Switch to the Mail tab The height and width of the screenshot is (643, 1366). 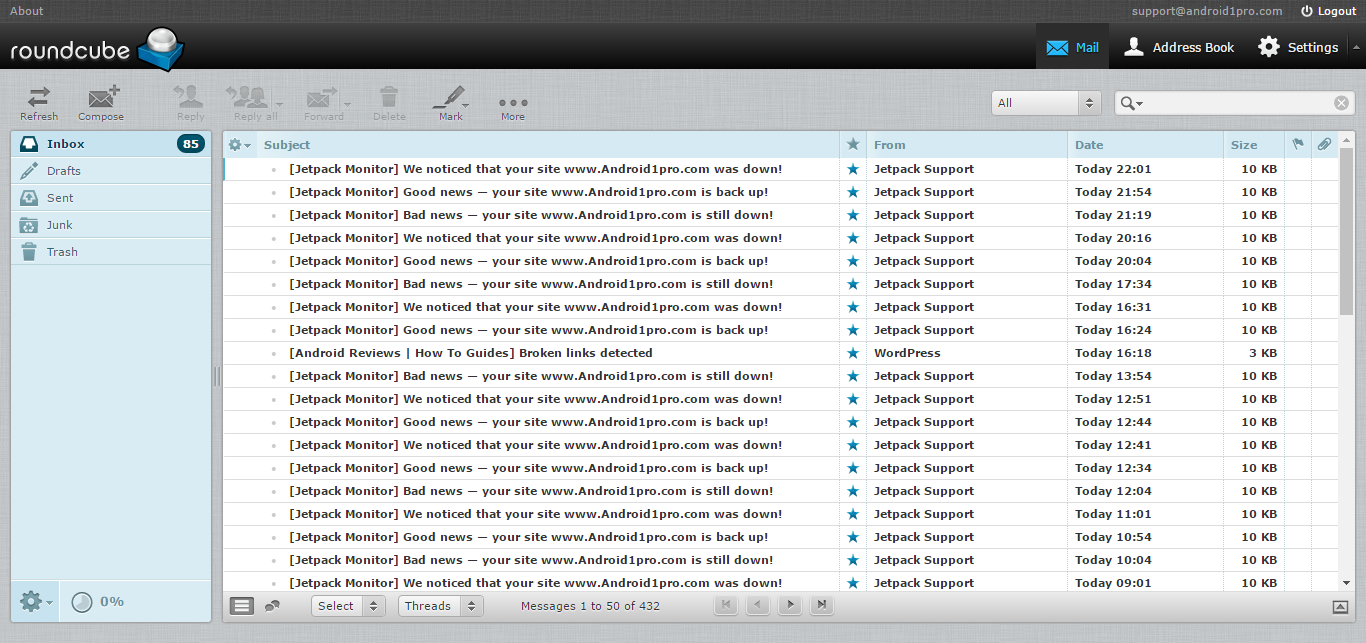[1072, 47]
